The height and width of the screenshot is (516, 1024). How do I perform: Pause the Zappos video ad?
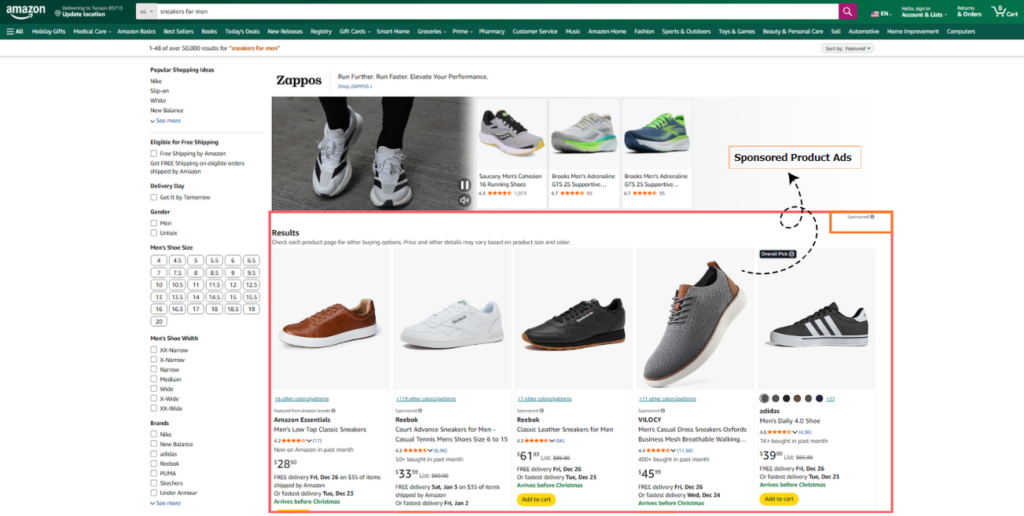click(464, 185)
